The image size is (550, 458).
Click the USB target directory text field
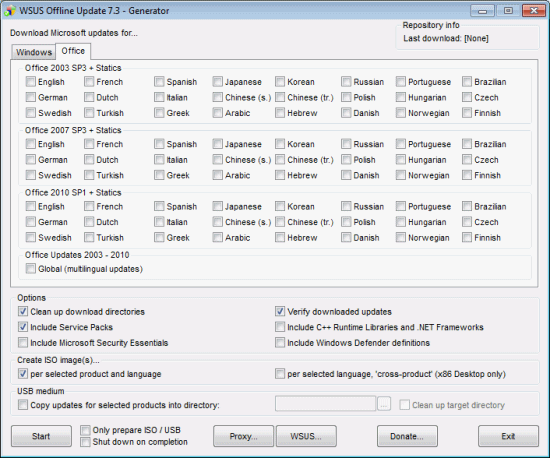click(326, 404)
